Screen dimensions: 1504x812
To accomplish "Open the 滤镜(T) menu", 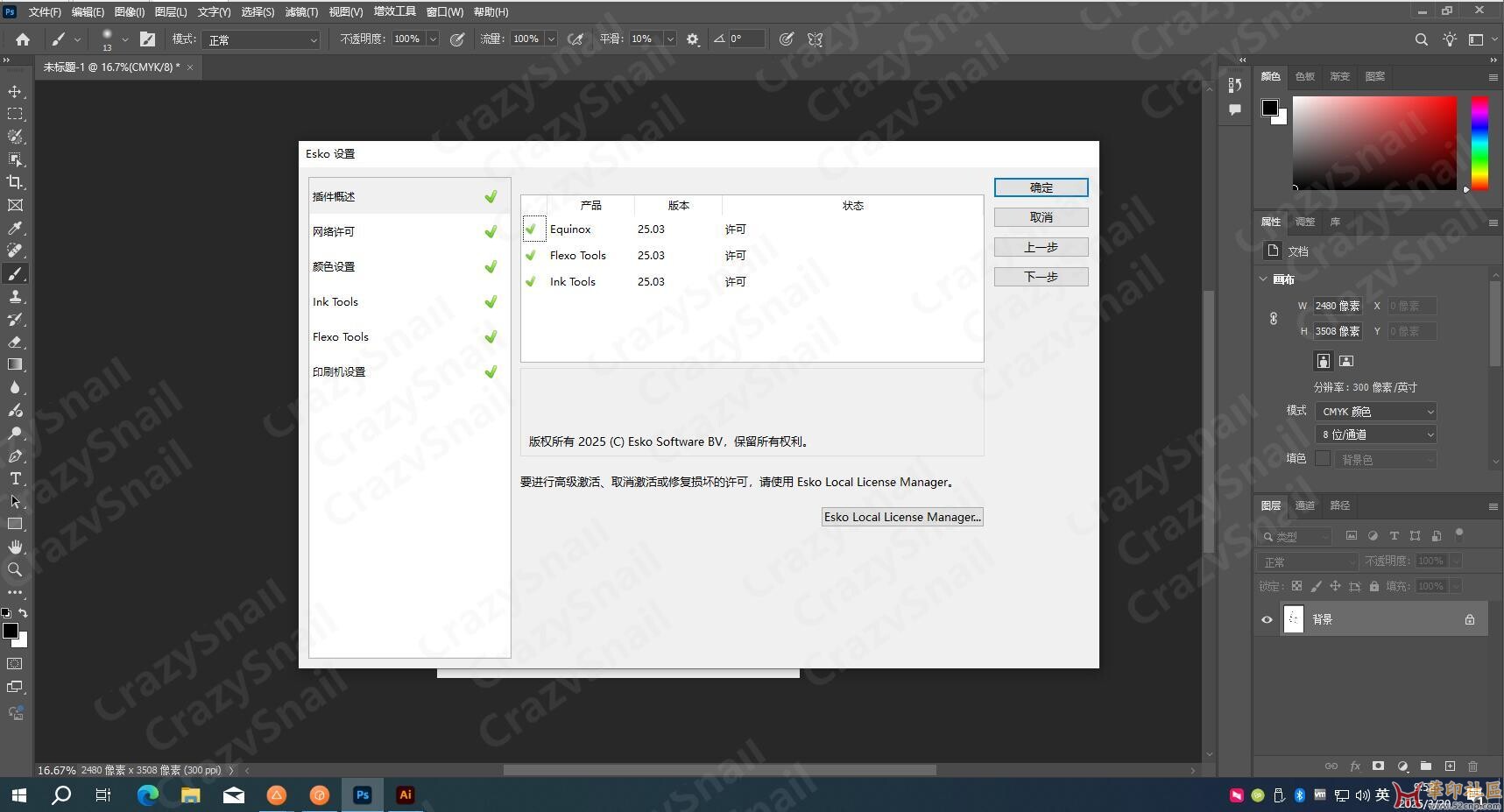I will [301, 12].
